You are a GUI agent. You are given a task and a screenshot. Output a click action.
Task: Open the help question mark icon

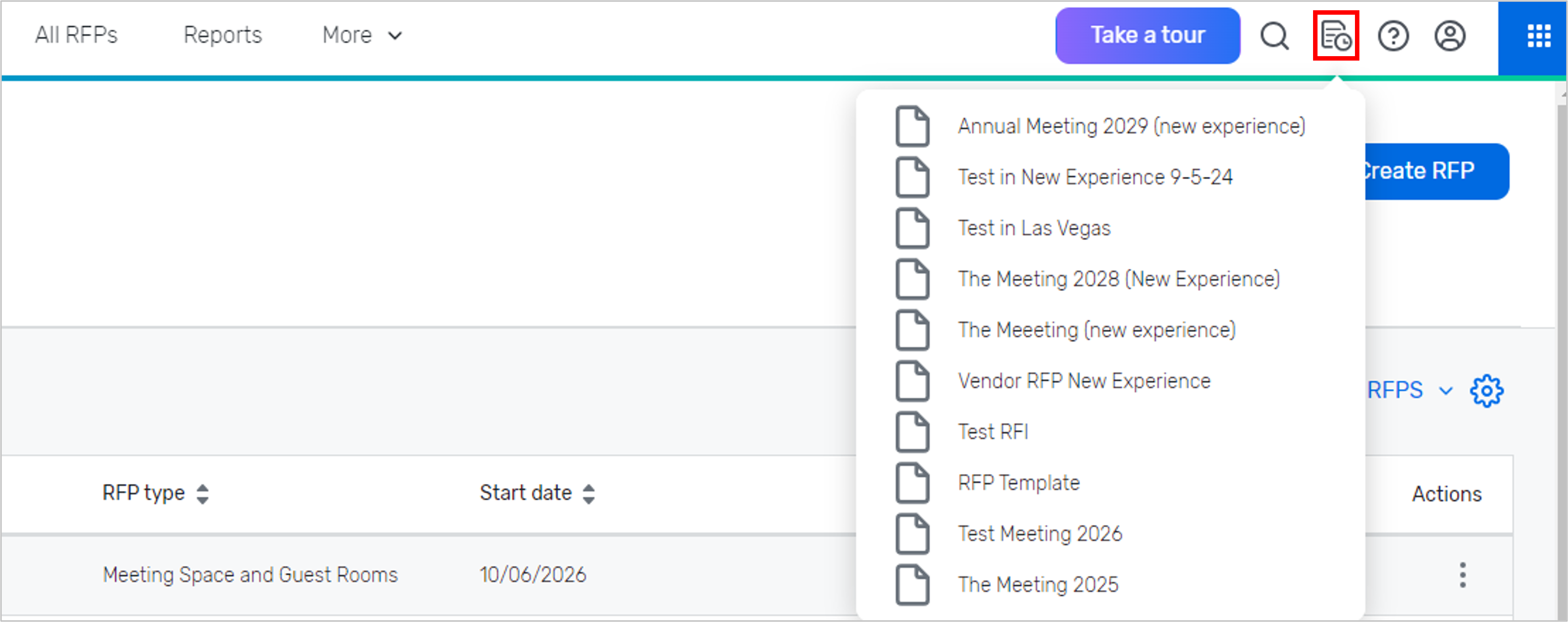click(1394, 36)
